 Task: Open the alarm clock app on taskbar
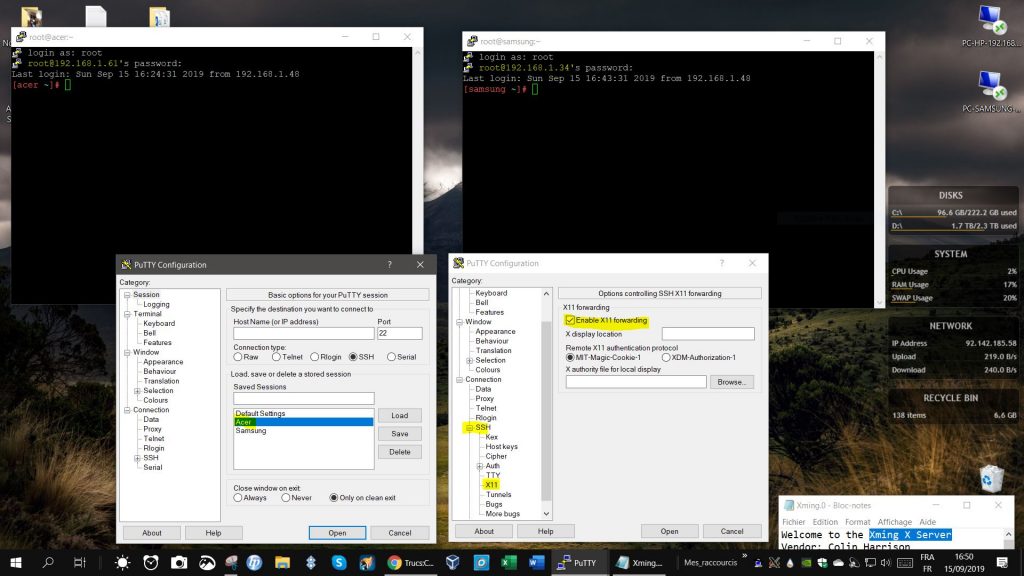coord(151,562)
